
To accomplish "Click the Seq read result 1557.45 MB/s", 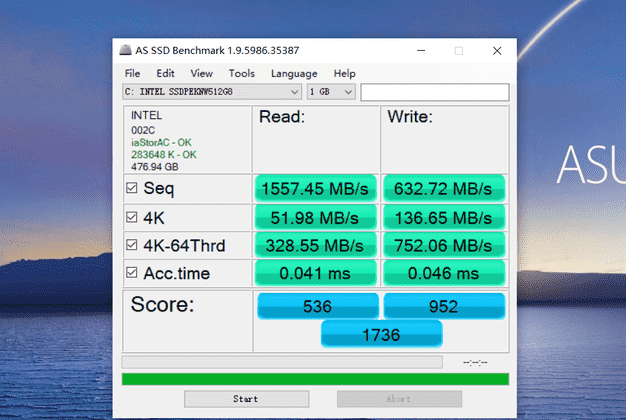I will tap(315, 188).
